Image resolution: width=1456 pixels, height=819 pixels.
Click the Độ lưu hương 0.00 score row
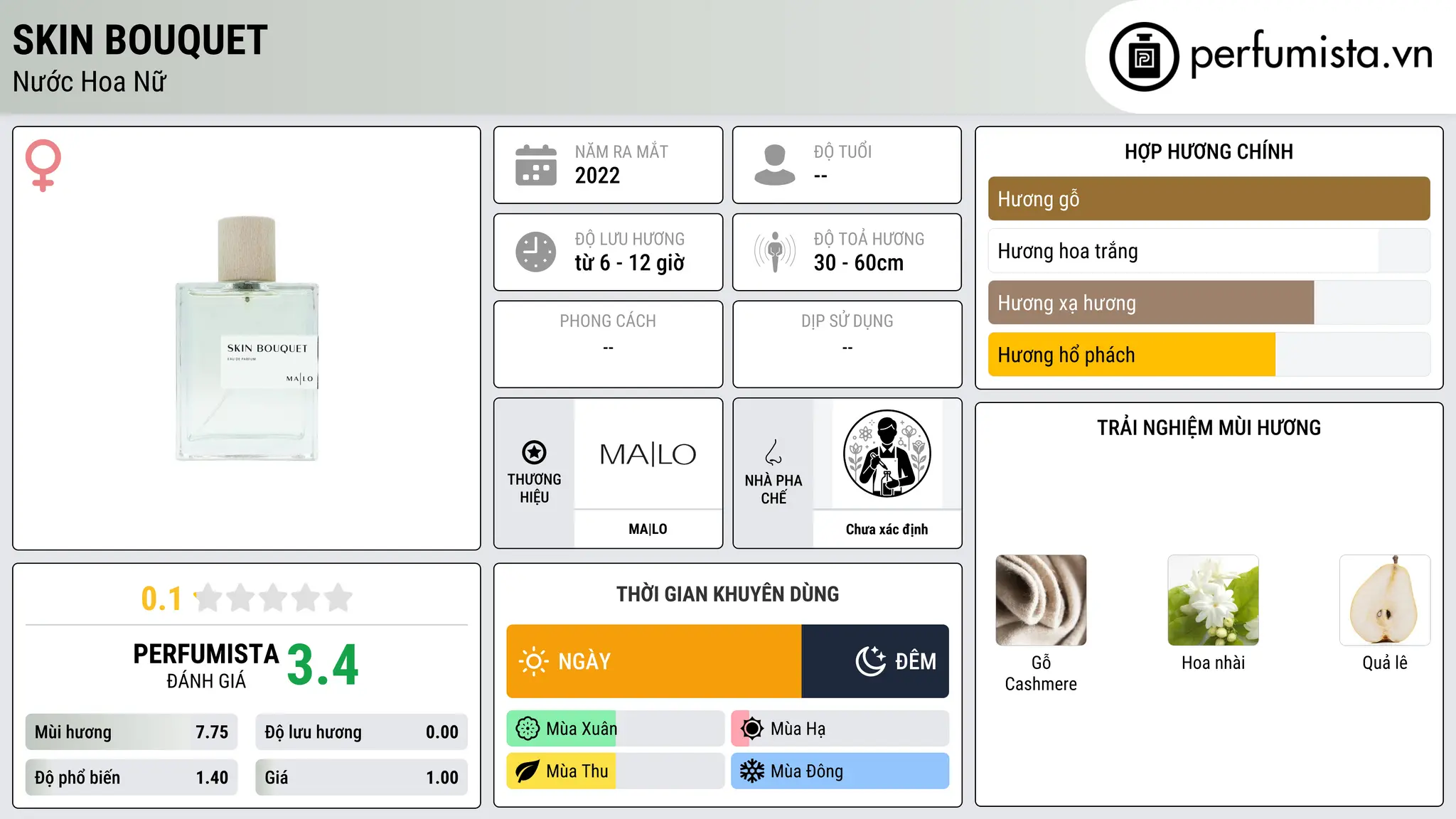point(361,732)
